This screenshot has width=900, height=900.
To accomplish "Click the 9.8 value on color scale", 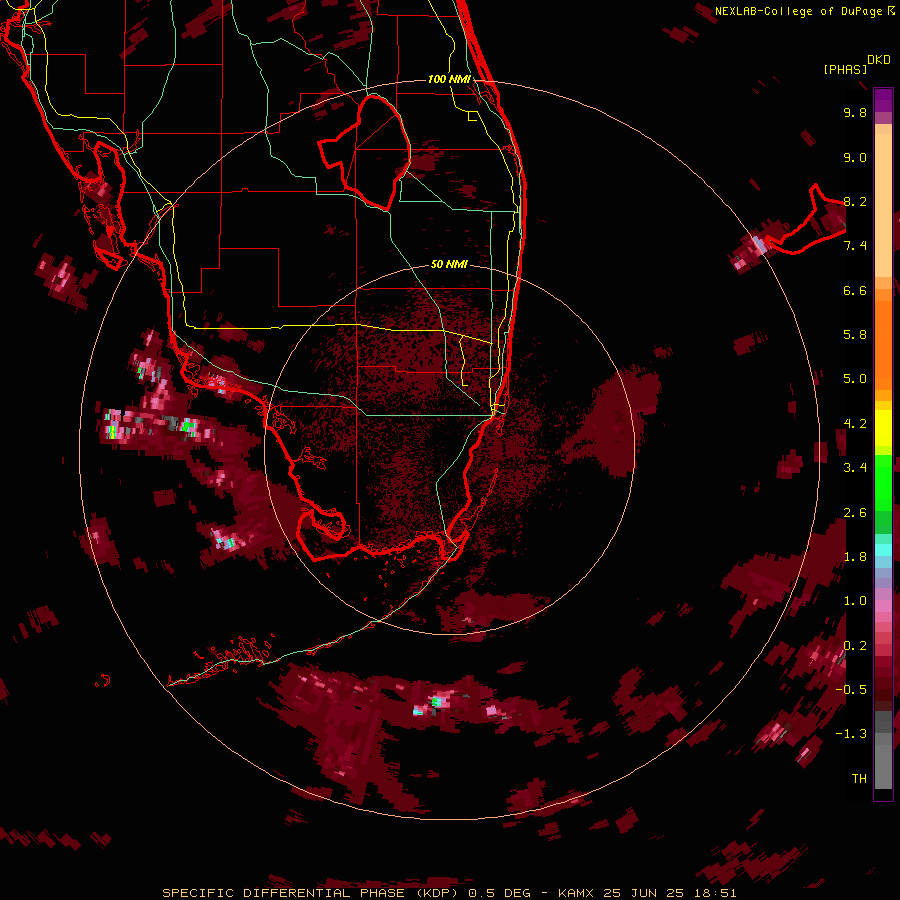I will tap(855, 112).
